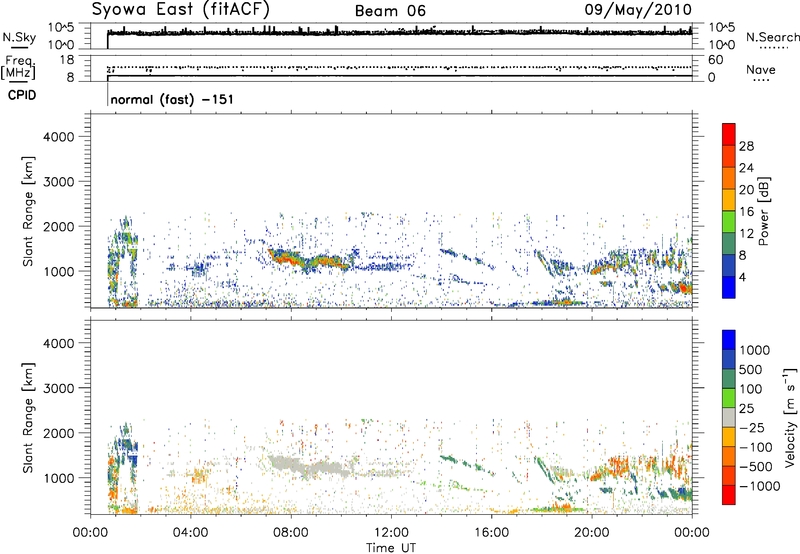Click the '4000' range tick of power panel
This screenshot has width=800, height=554.
[58, 137]
